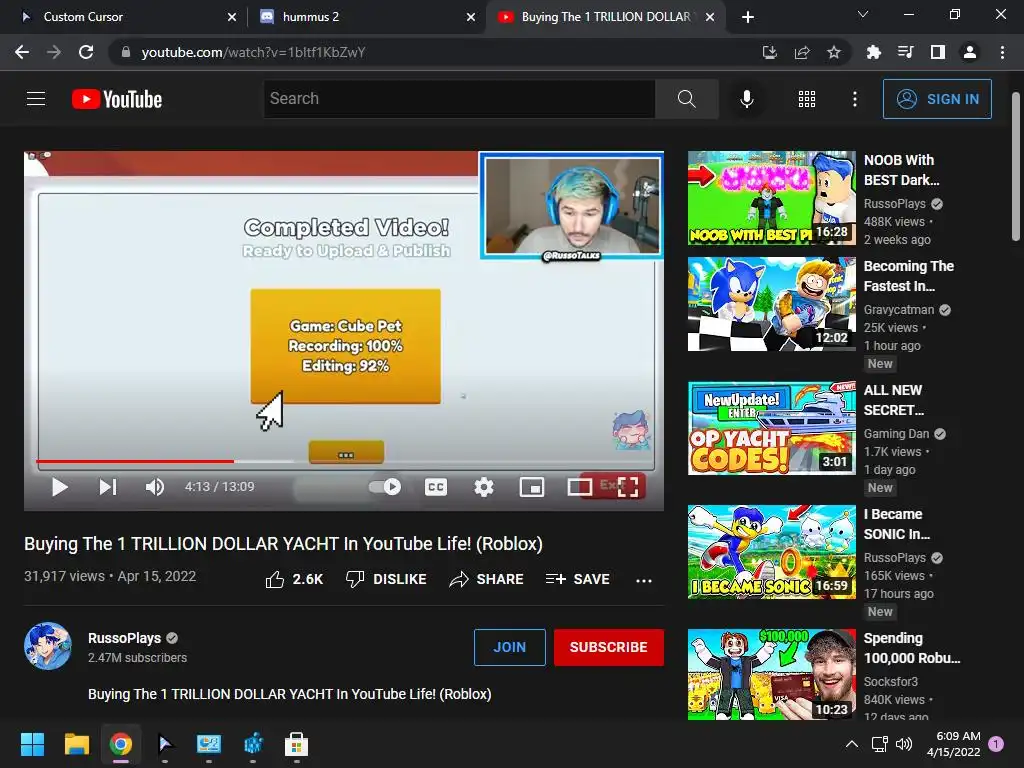Toggle autoplay switch in player
1024x768 pixels.
(385, 487)
